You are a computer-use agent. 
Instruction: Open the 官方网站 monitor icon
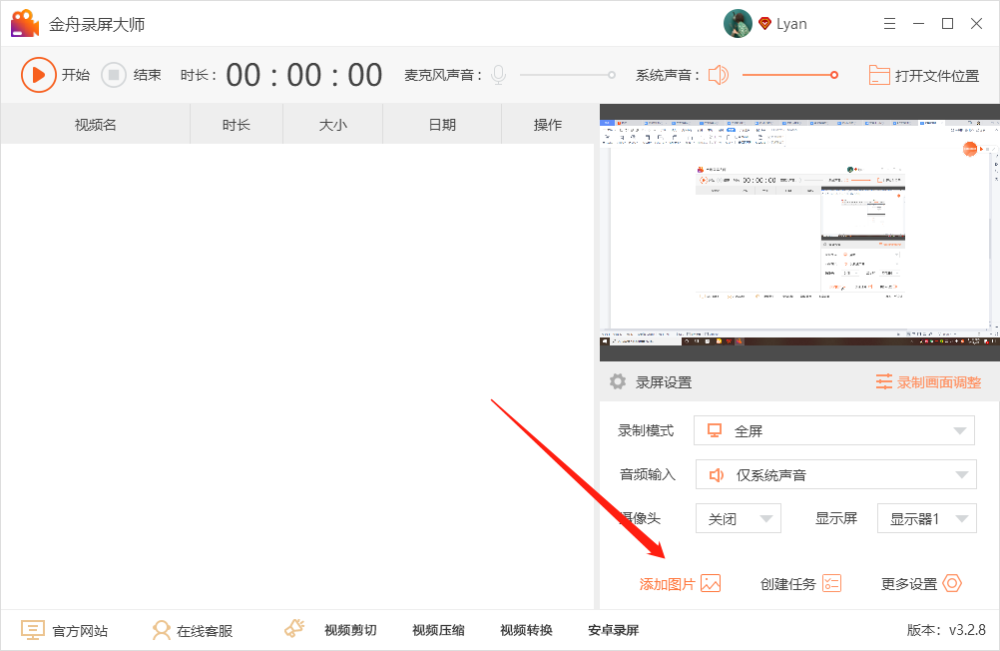[33, 630]
